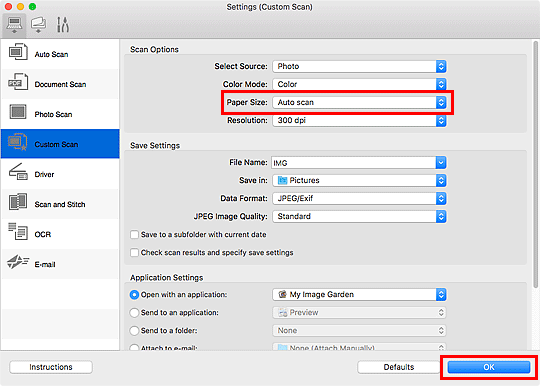Viewport: 540px width, 386px height.
Task: Expand the Data Format JPEG/Exif dropdown
Action: pos(359,198)
